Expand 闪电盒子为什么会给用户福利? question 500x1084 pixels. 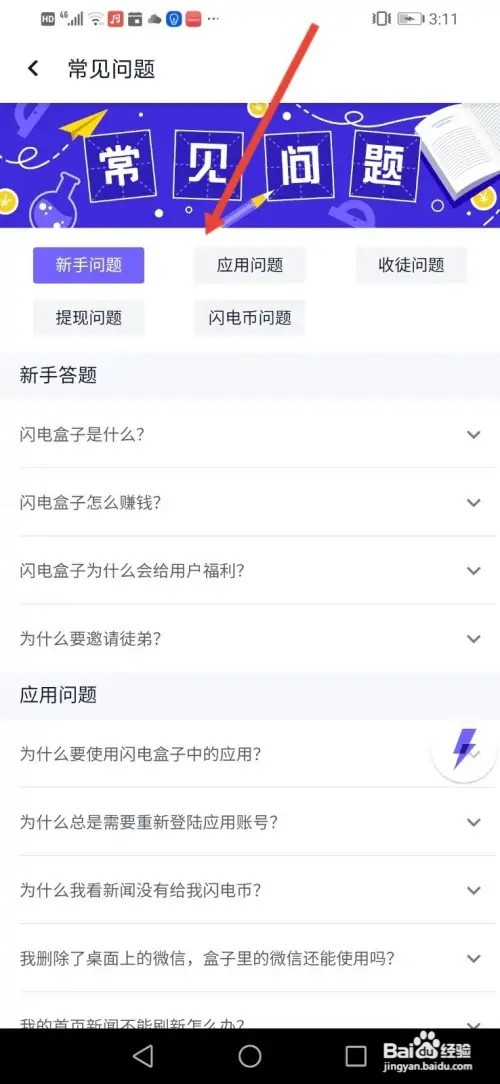click(x=250, y=570)
